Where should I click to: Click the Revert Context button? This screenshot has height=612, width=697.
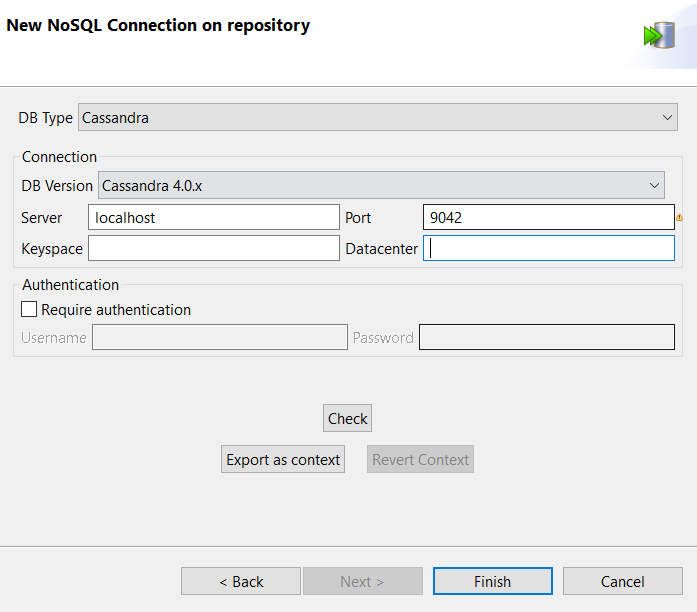click(420, 460)
